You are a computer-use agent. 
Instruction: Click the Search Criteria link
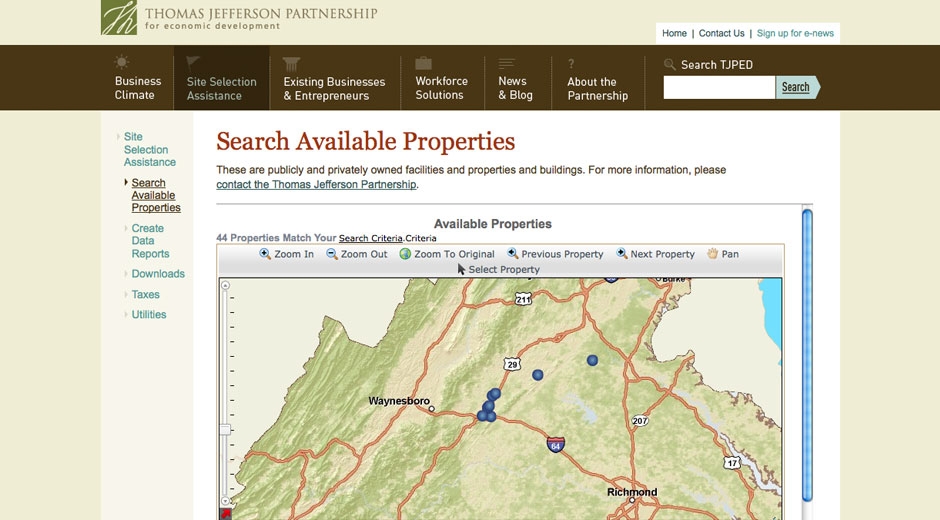[370, 238]
